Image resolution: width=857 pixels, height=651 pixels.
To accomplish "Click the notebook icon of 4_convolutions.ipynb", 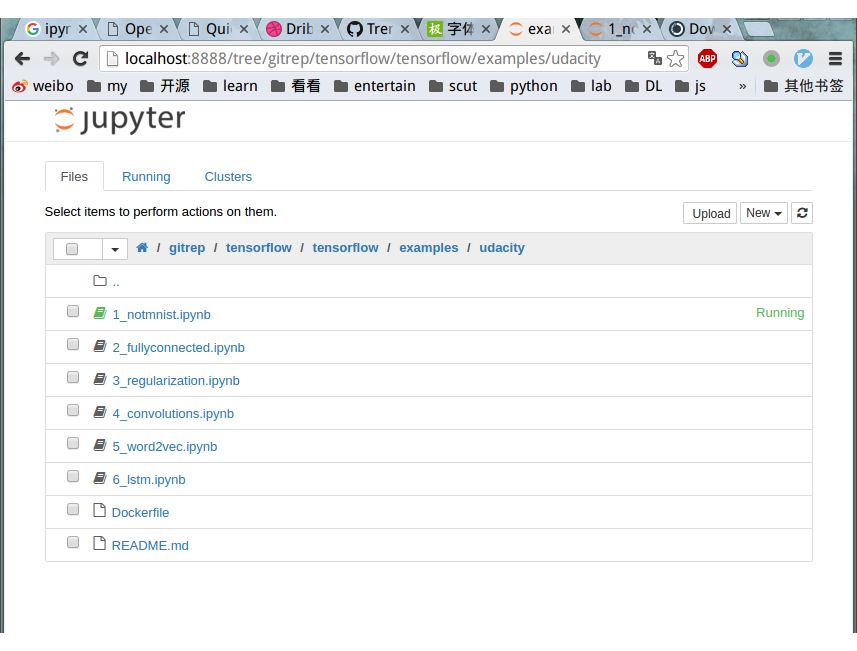I will coord(99,412).
